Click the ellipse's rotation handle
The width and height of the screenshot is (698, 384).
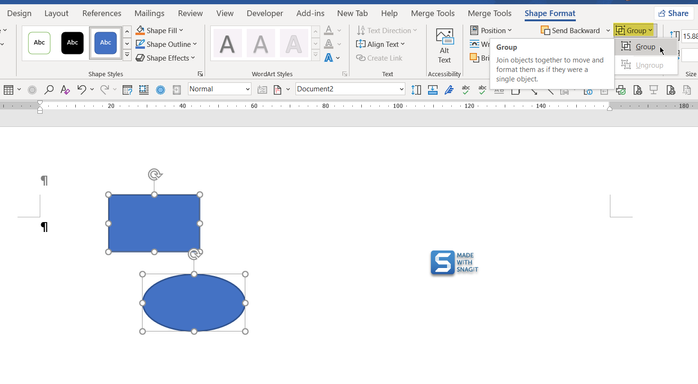pos(194,254)
